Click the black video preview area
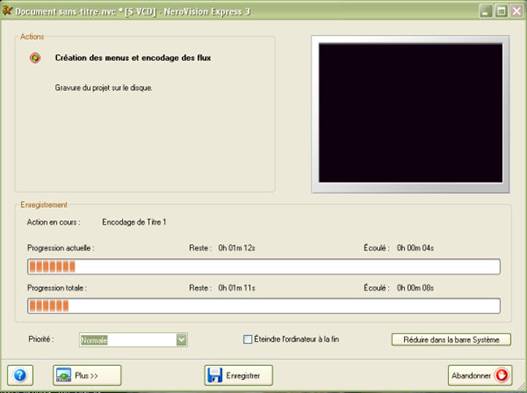 [x=410, y=113]
